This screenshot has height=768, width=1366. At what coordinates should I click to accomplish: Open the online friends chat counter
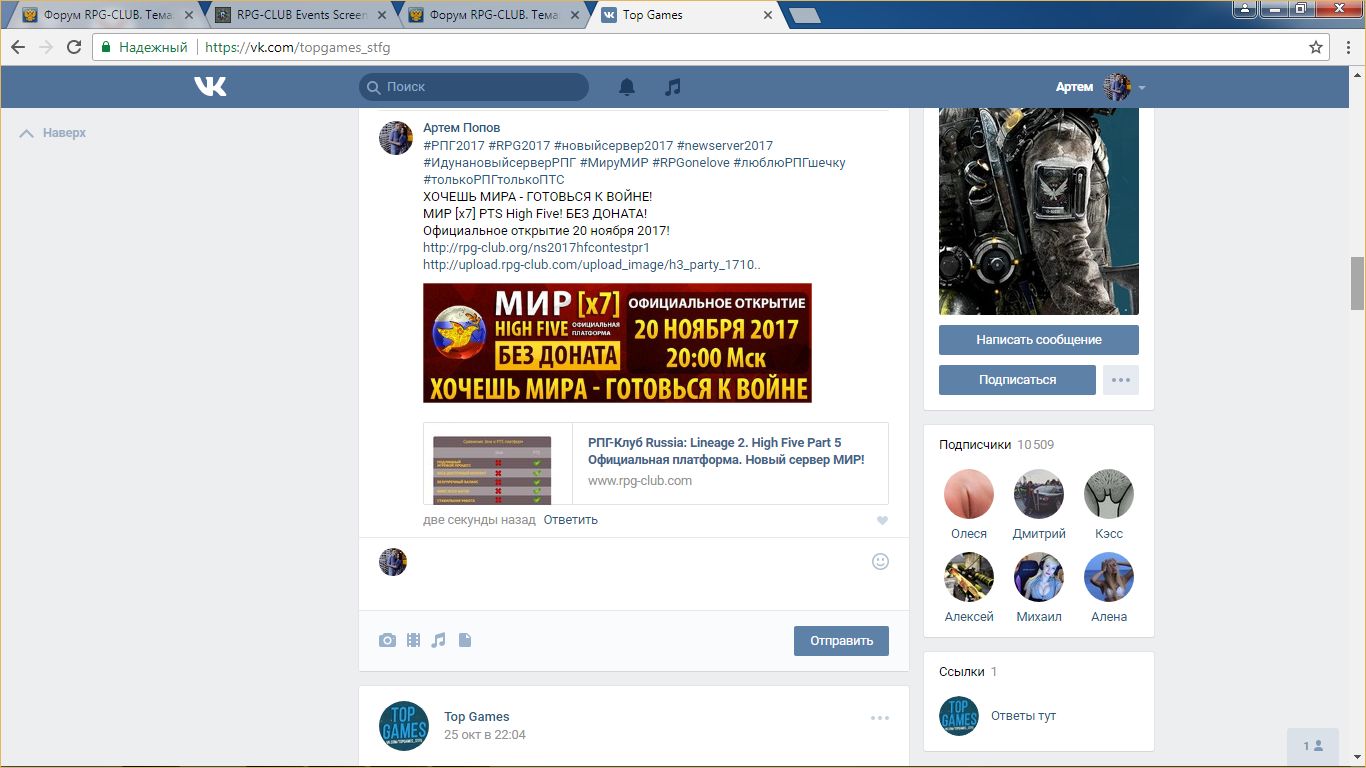(x=1313, y=746)
